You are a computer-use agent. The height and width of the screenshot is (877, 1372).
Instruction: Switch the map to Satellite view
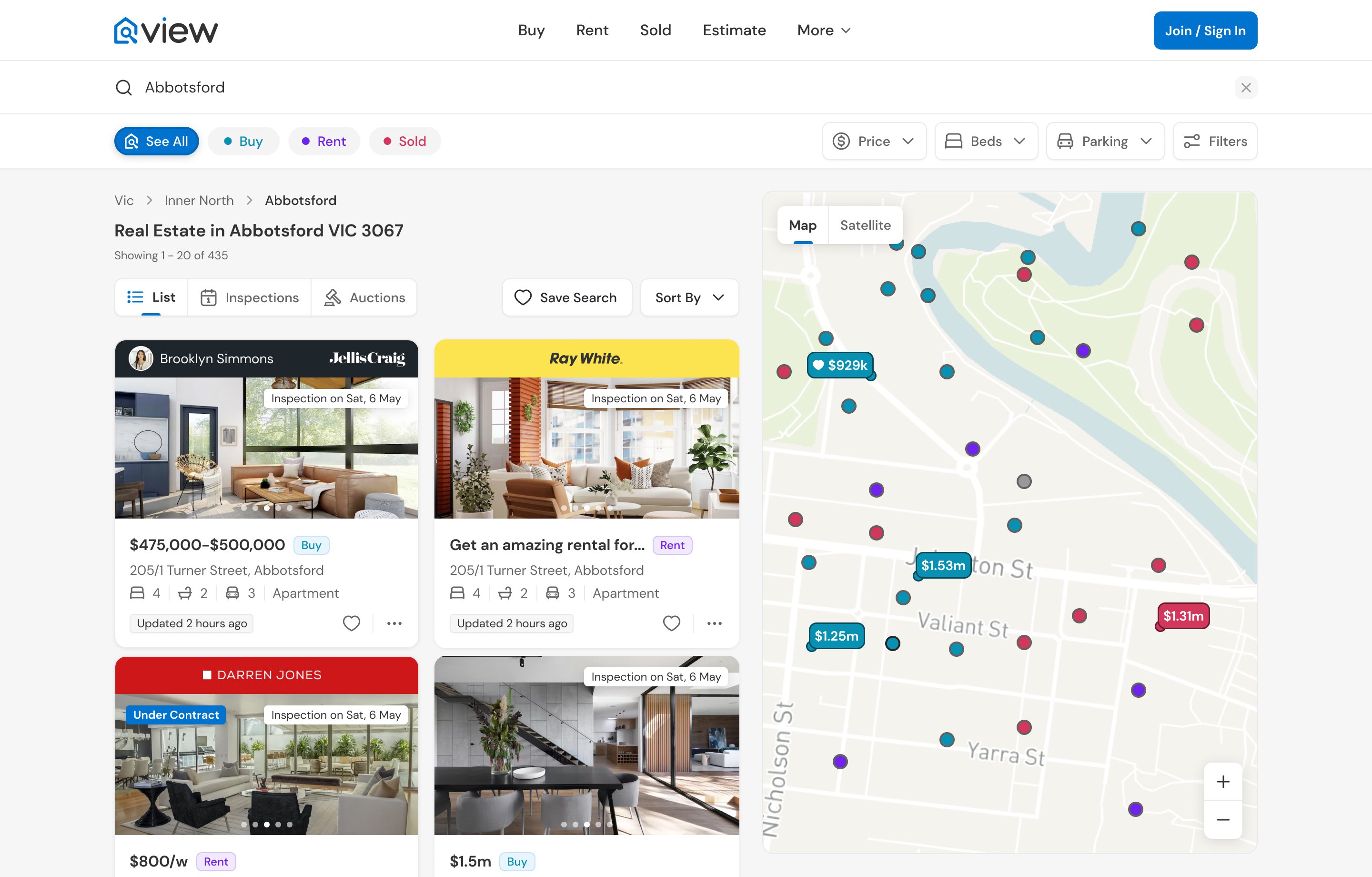(x=865, y=225)
